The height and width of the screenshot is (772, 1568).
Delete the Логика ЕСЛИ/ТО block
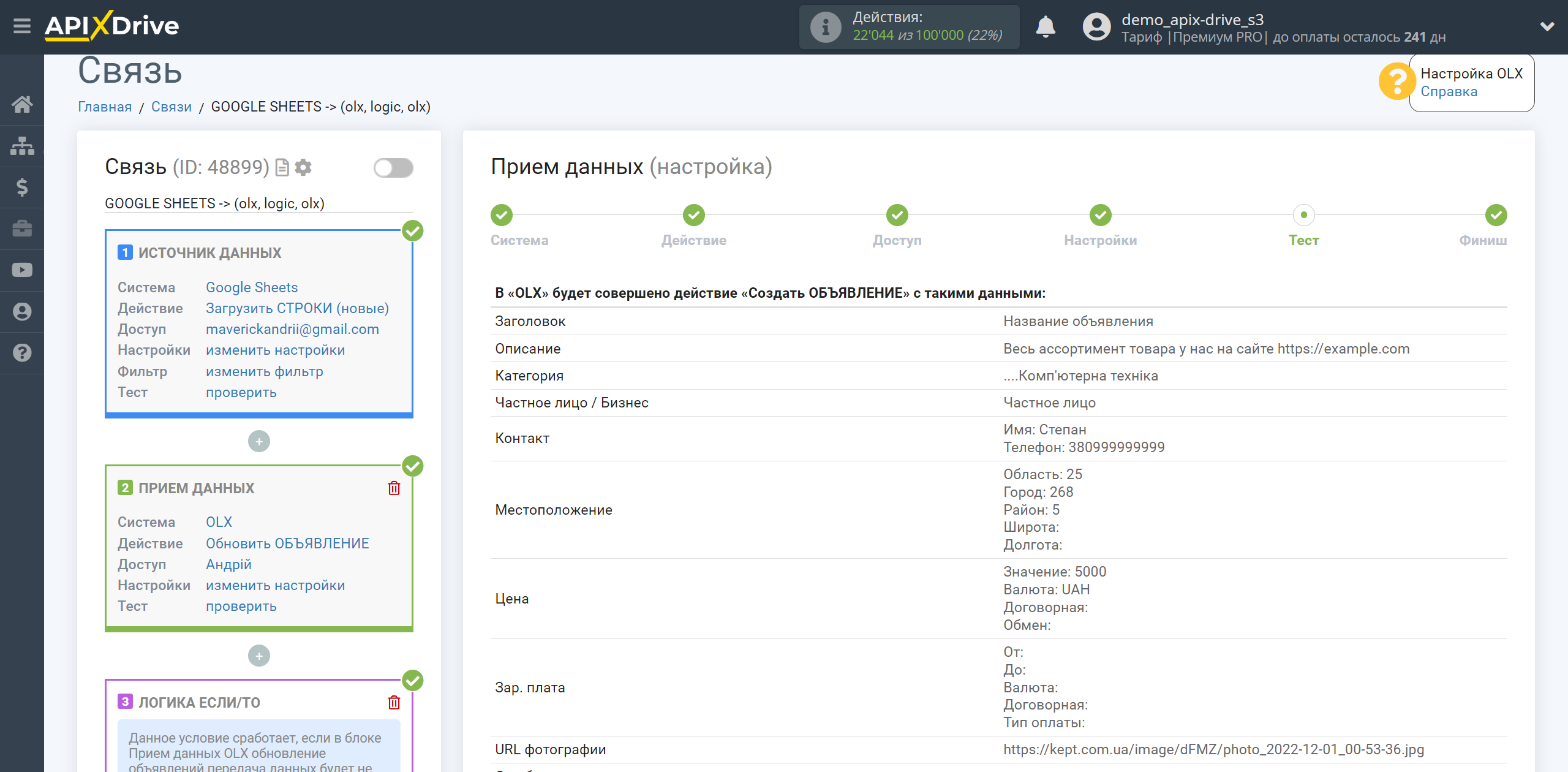(394, 702)
